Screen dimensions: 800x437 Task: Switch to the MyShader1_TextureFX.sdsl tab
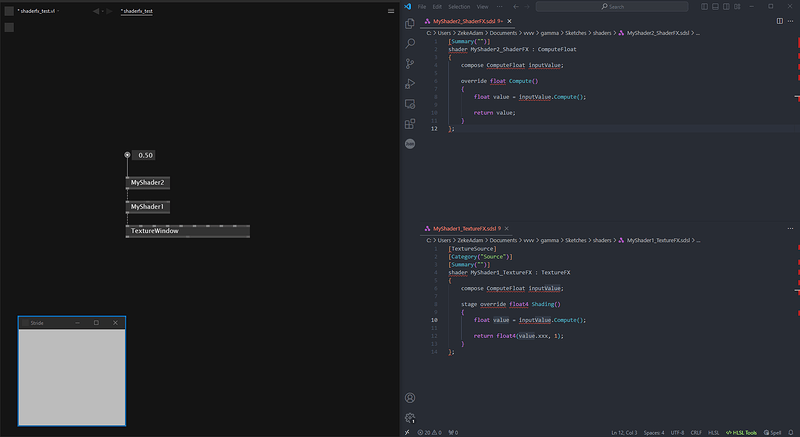coord(463,228)
